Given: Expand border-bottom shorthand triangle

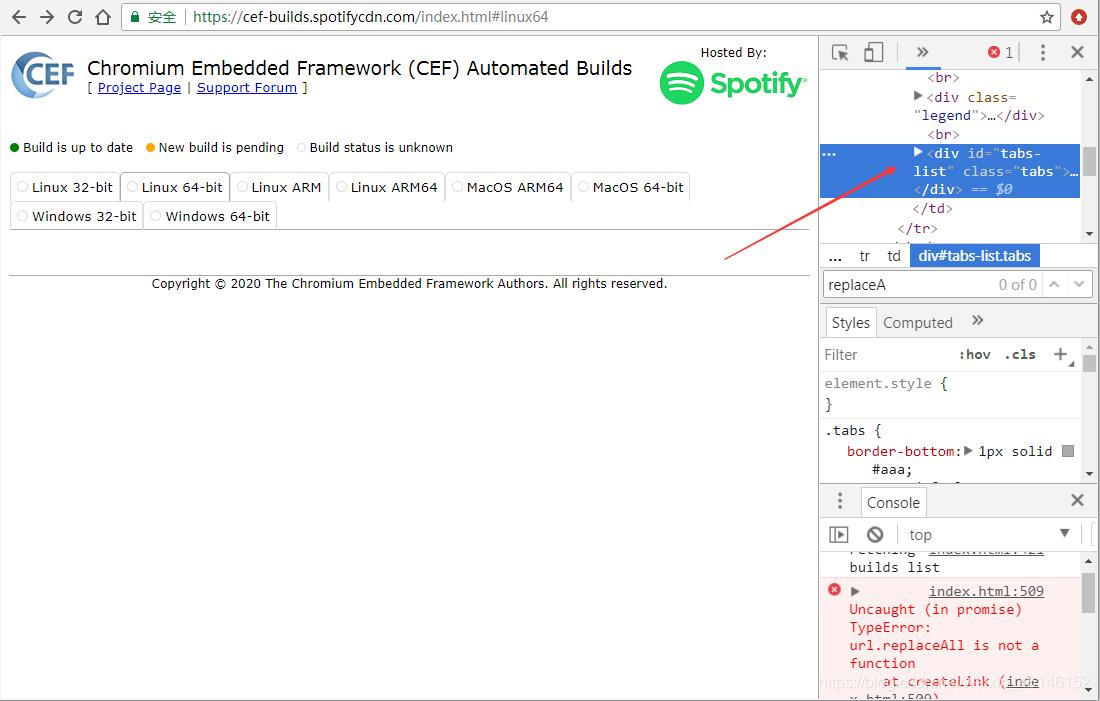Looking at the screenshot, I should tap(968, 450).
